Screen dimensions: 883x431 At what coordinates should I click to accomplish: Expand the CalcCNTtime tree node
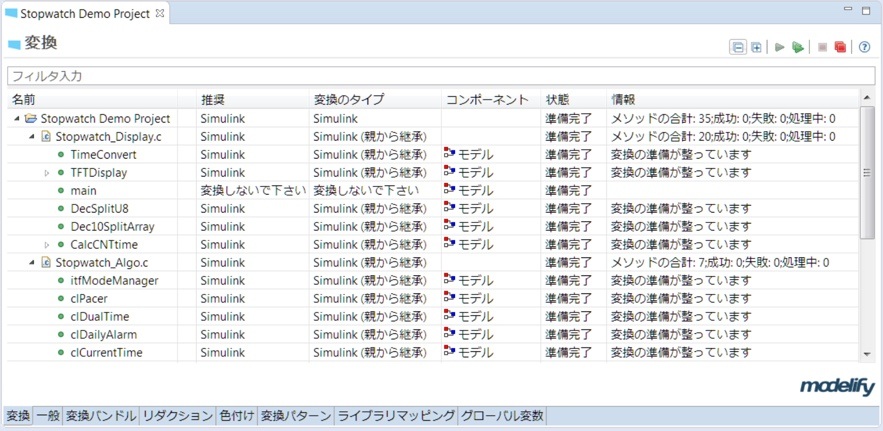47,245
